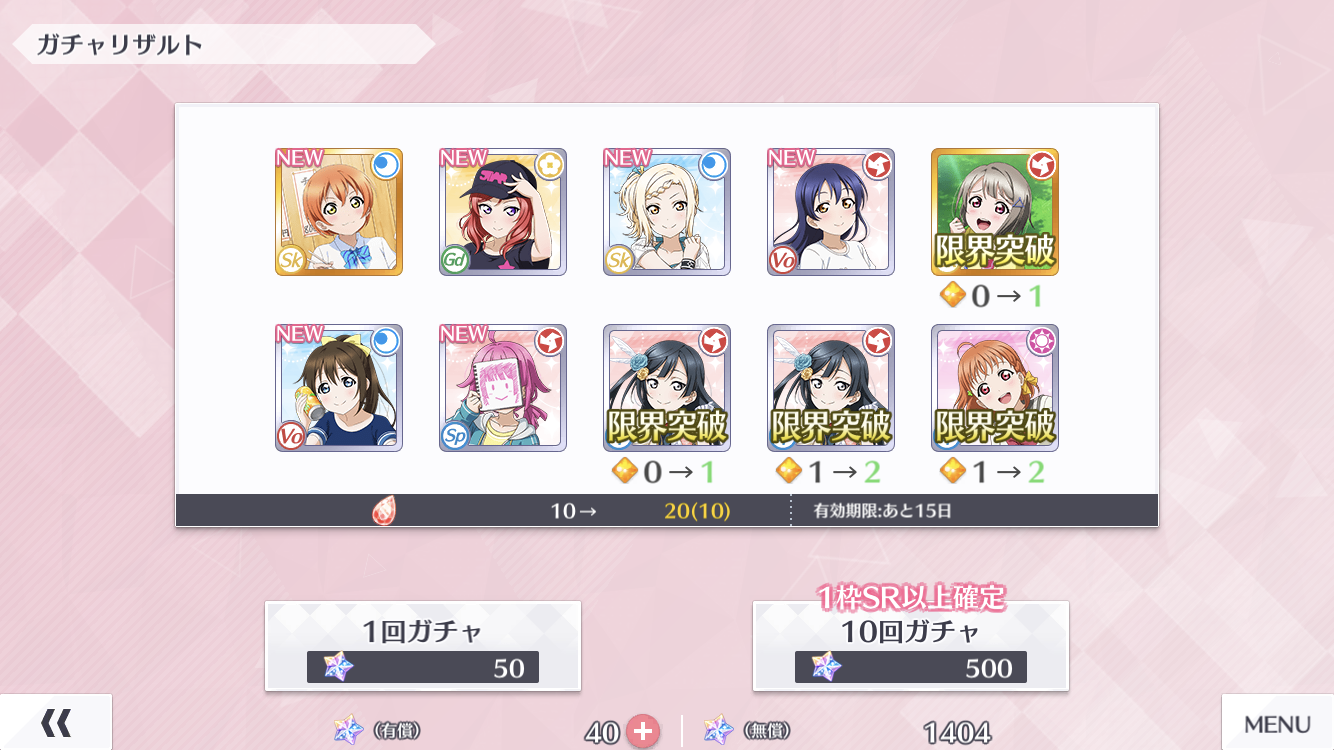The image size is (1334, 750).
Task: Open the MENU button
Action: (1277, 722)
